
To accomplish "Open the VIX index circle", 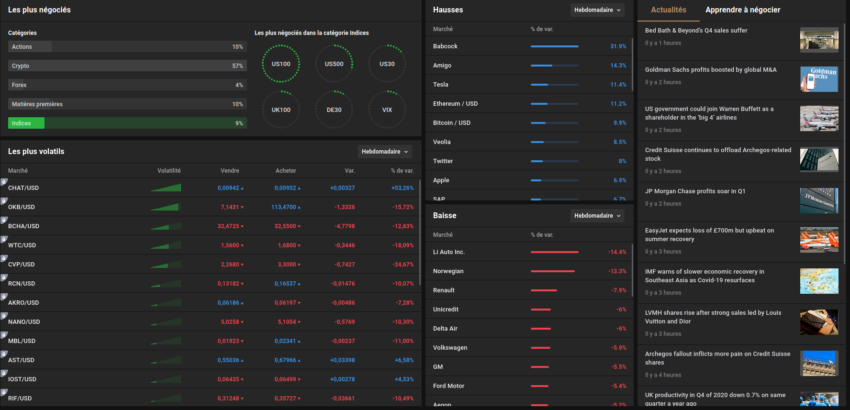I will (387, 109).
